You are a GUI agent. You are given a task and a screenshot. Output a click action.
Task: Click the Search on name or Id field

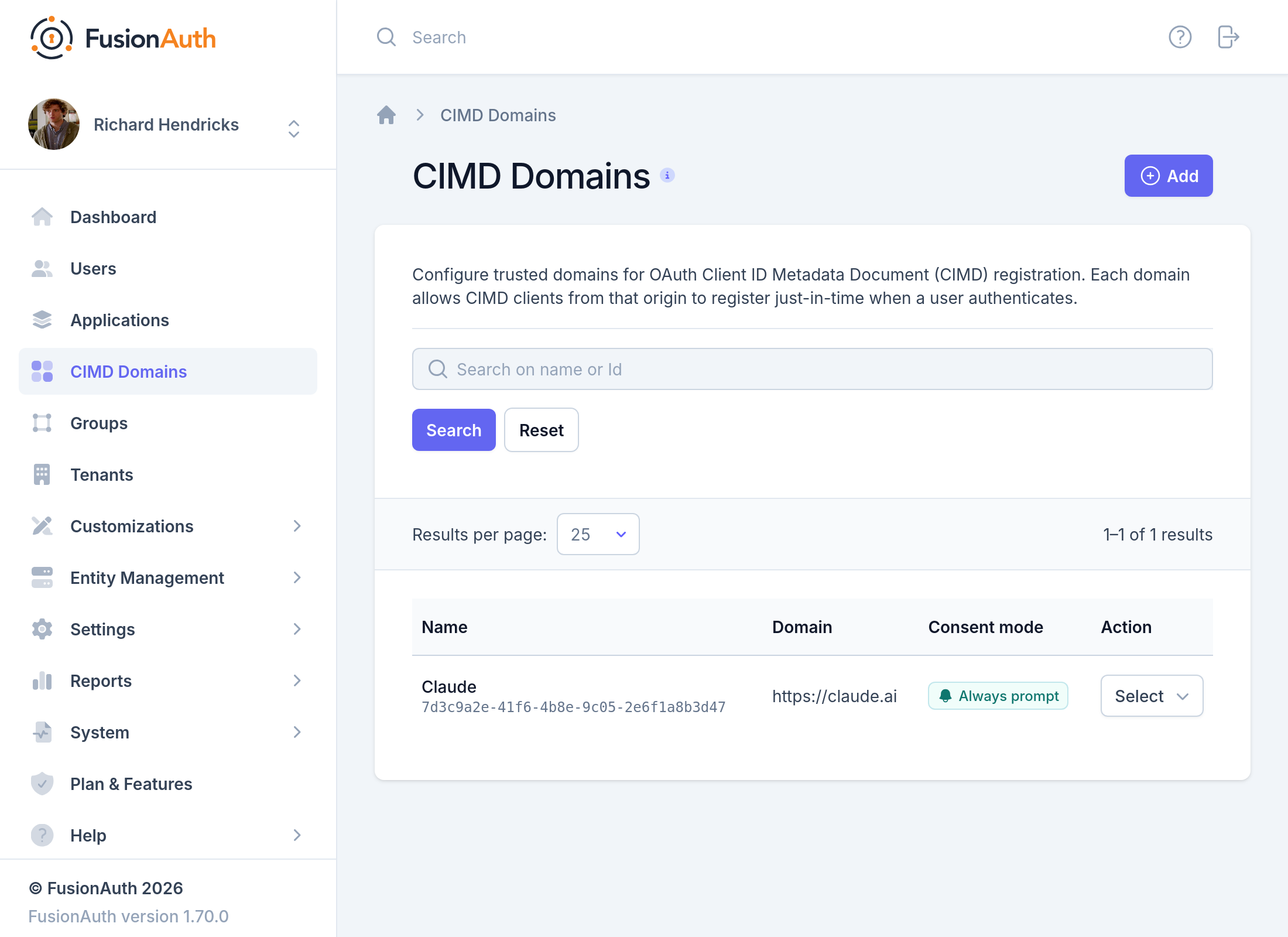click(x=813, y=369)
